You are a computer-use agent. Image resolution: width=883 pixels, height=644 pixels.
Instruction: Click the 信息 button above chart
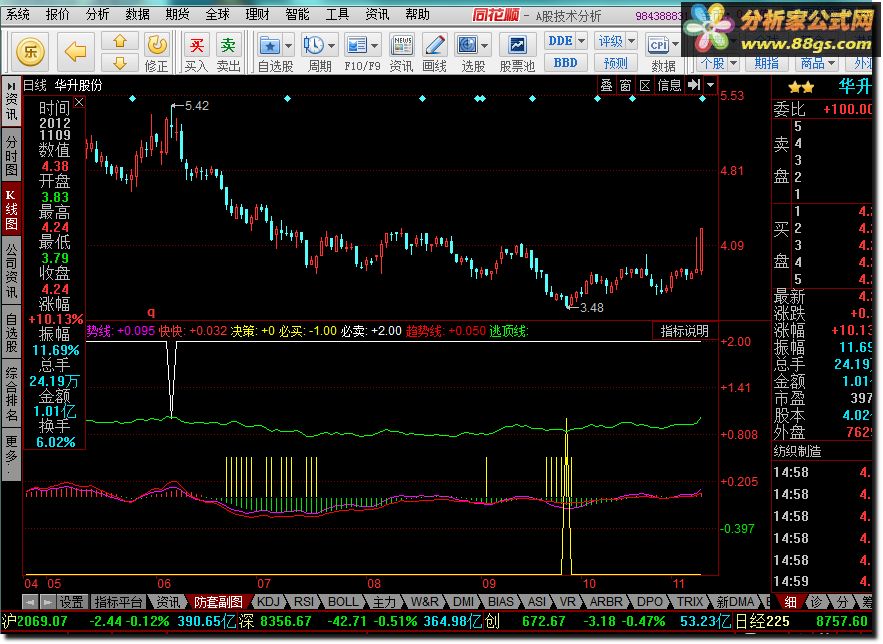pos(669,86)
